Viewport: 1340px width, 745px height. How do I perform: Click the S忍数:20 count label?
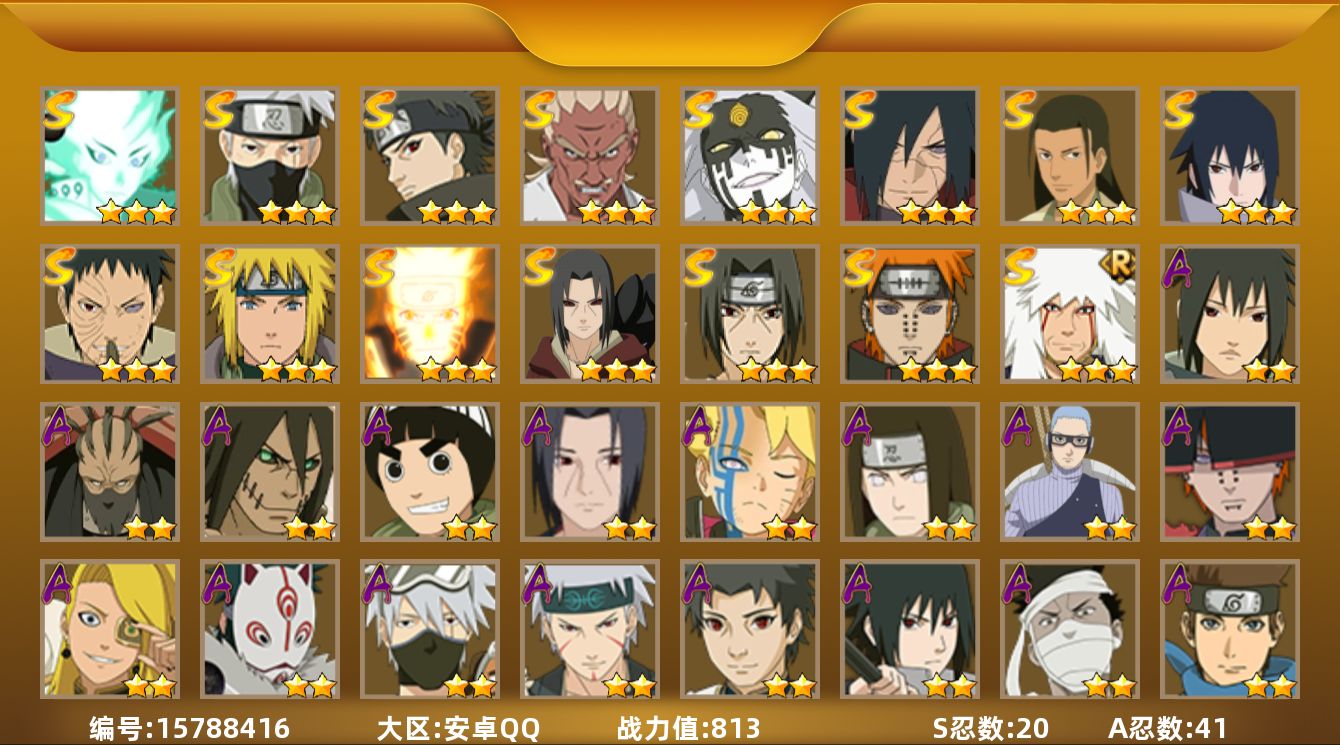pyautogui.click(x=990, y=728)
